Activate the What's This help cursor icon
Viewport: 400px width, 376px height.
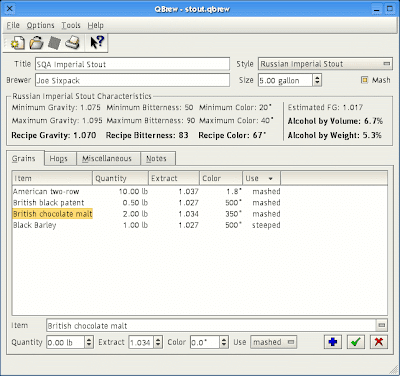click(x=97, y=43)
